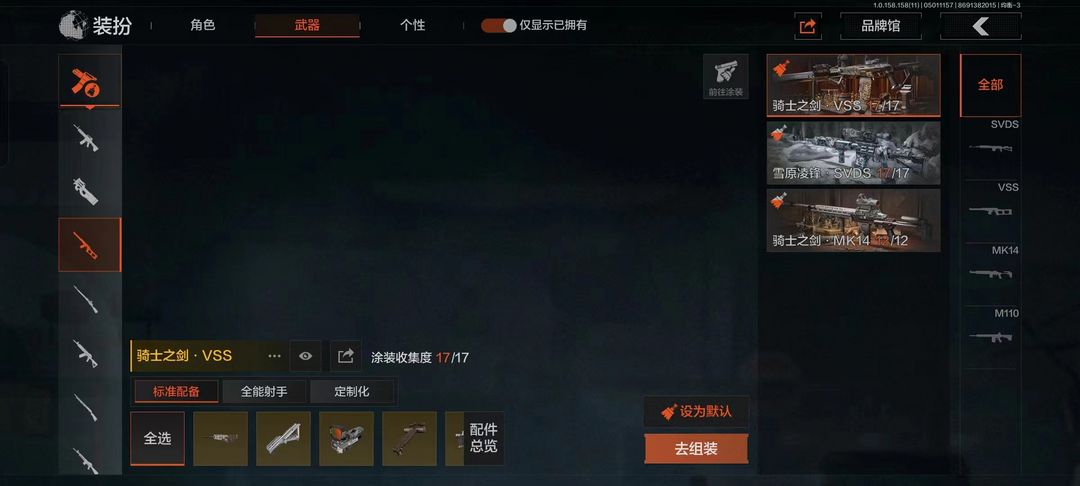
Task: Click the 去组装 button
Action: point(696,449)
